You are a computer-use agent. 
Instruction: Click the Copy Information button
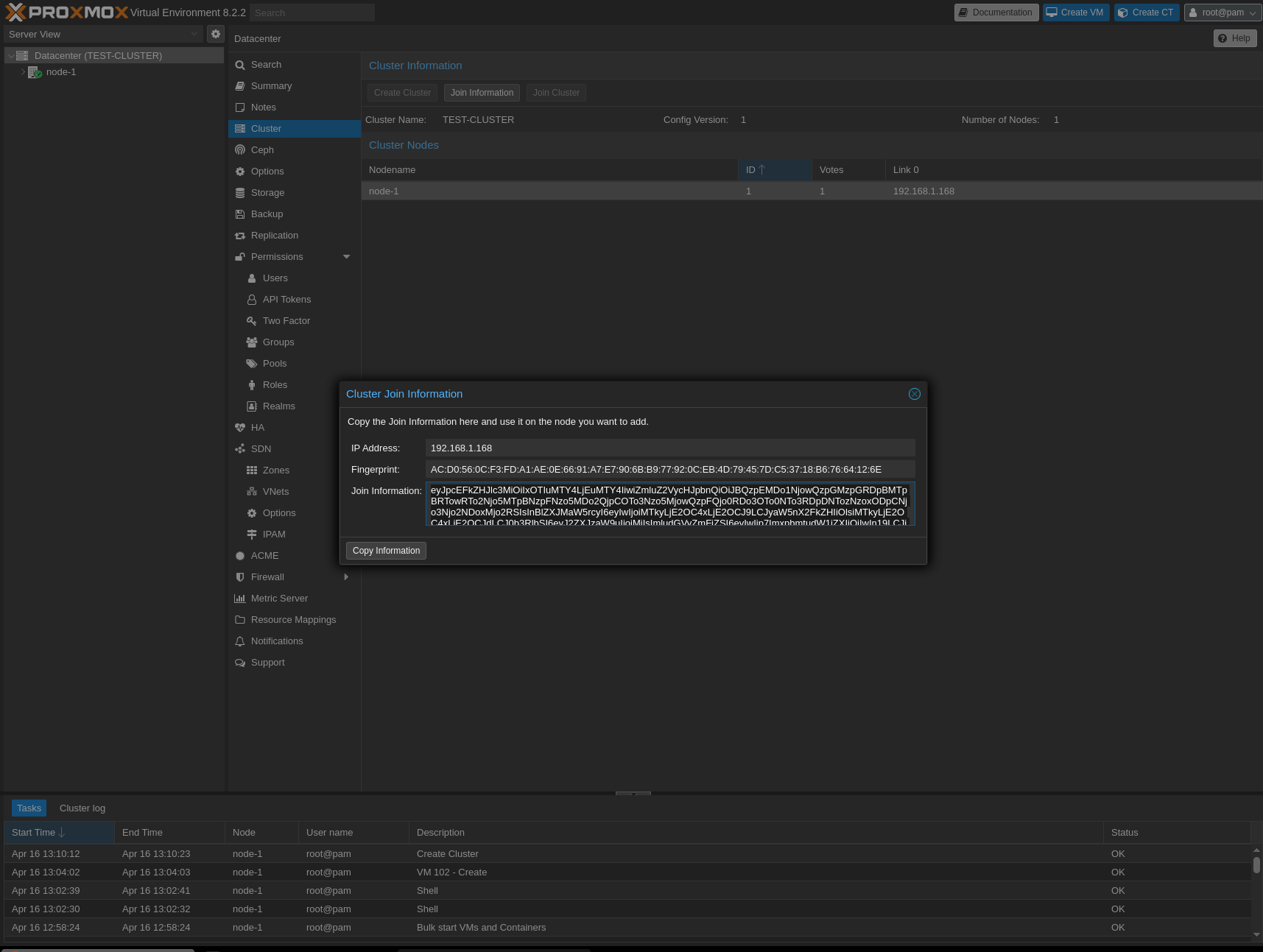point(385,550)
